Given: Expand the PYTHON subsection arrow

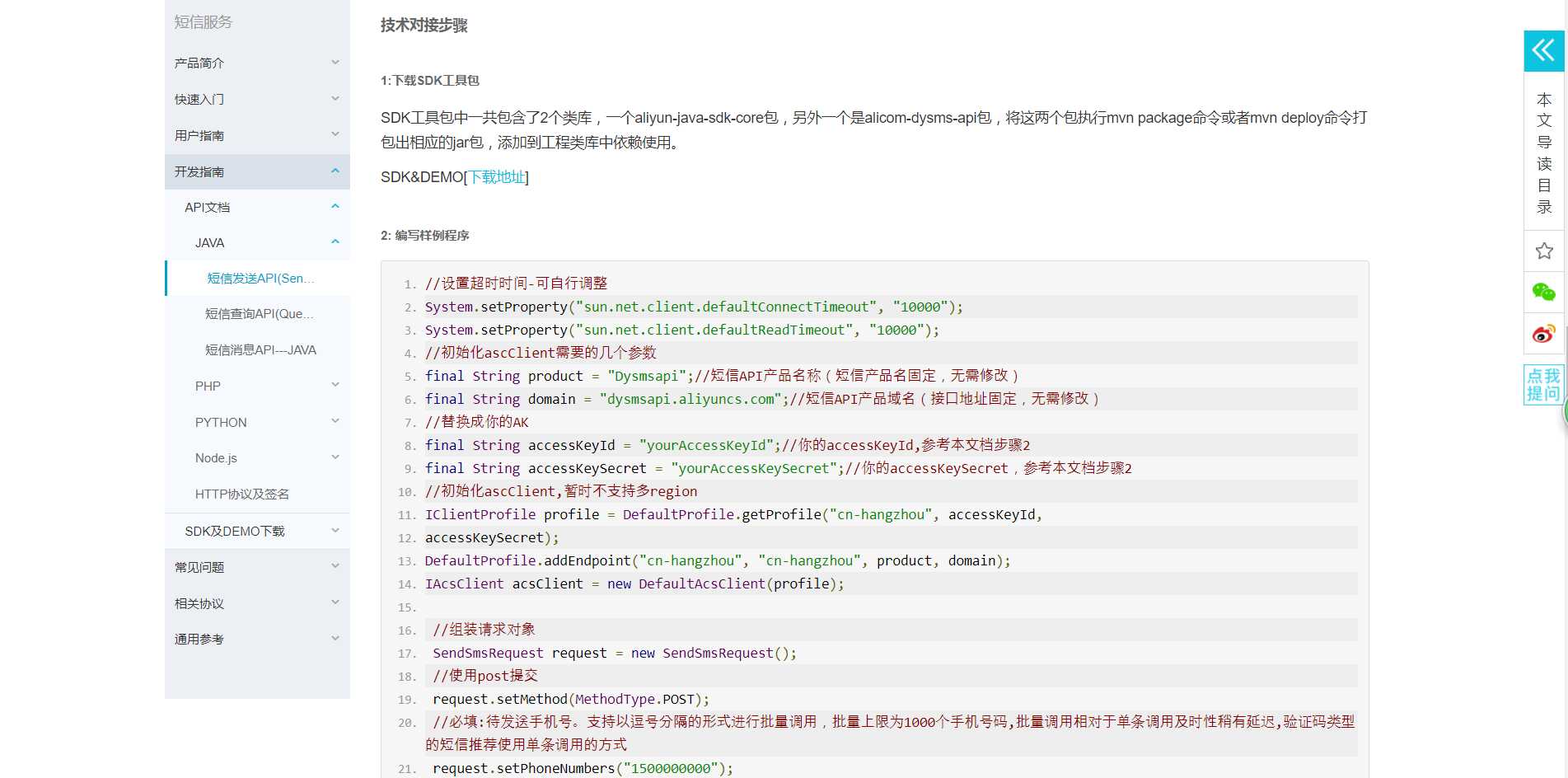Looking at the screenshot, I should pyautogui.click(x=335, y=421).
